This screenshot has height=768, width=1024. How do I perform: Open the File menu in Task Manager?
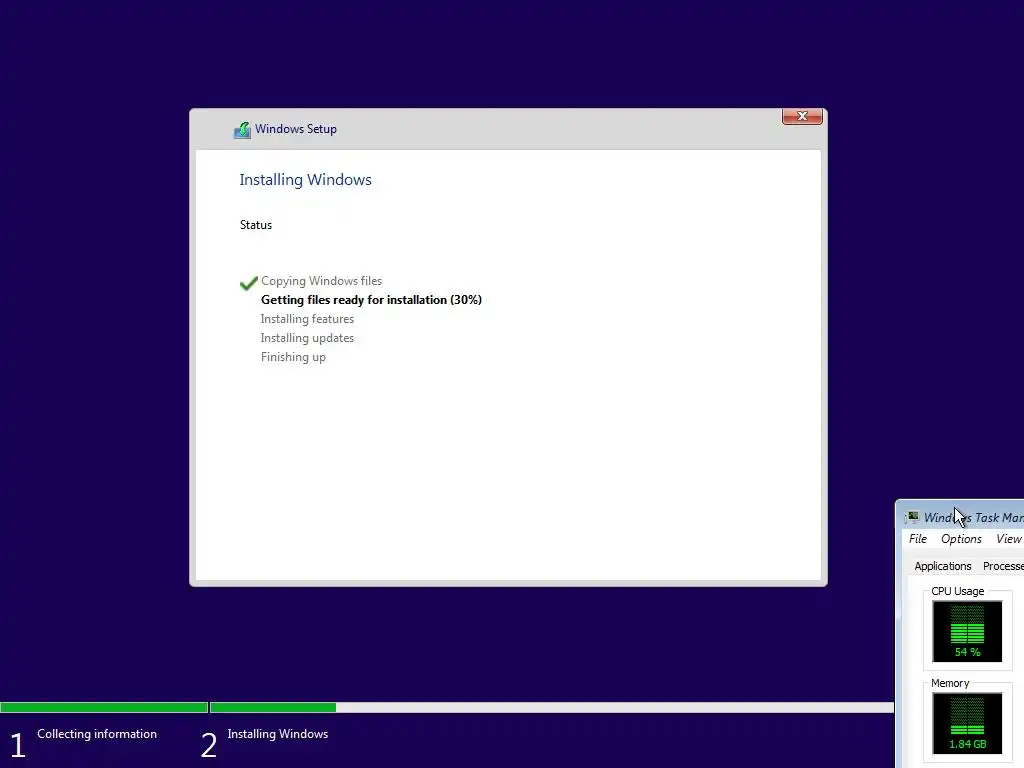[x=918, y=539]
